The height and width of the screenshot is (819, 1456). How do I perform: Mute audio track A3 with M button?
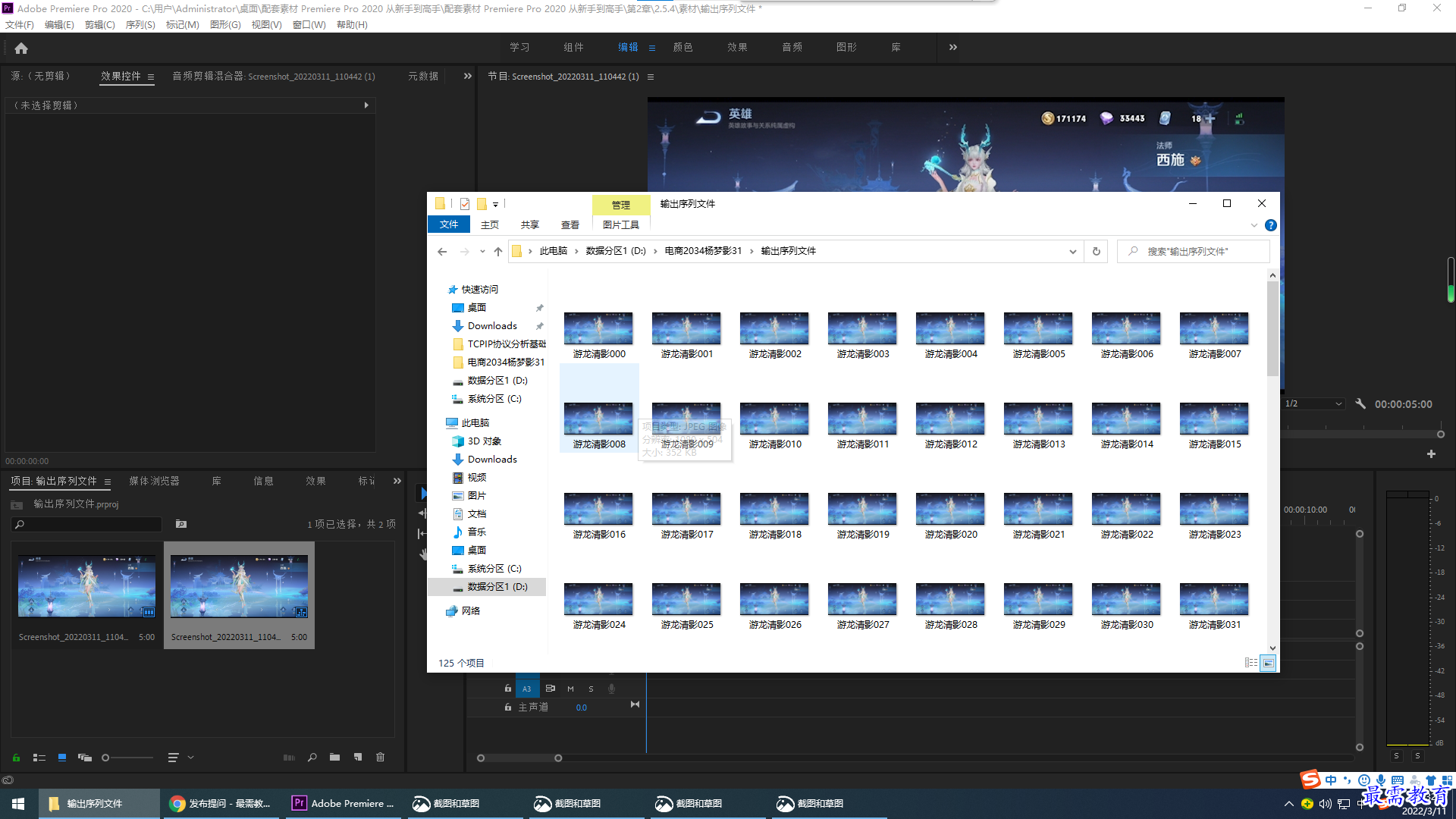[x=570, y=689]
